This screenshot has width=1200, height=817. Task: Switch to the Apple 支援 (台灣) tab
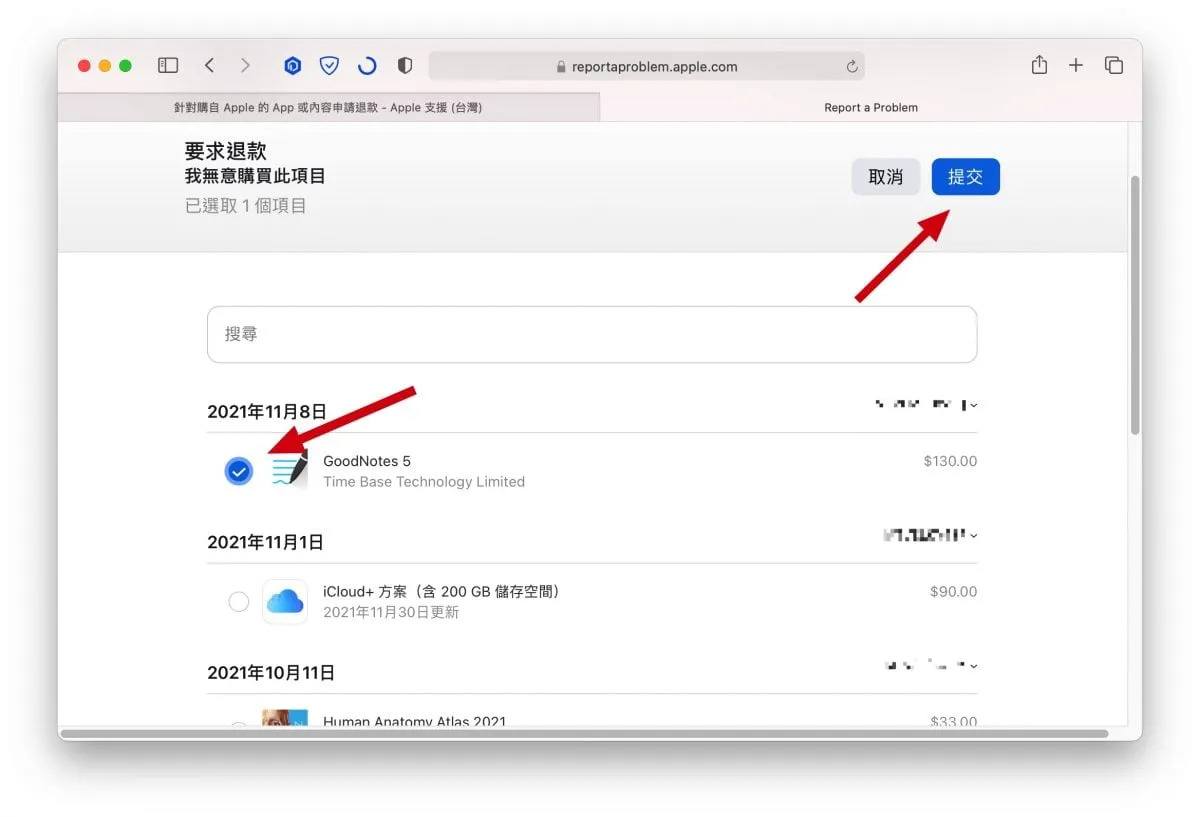coord(328,107)
